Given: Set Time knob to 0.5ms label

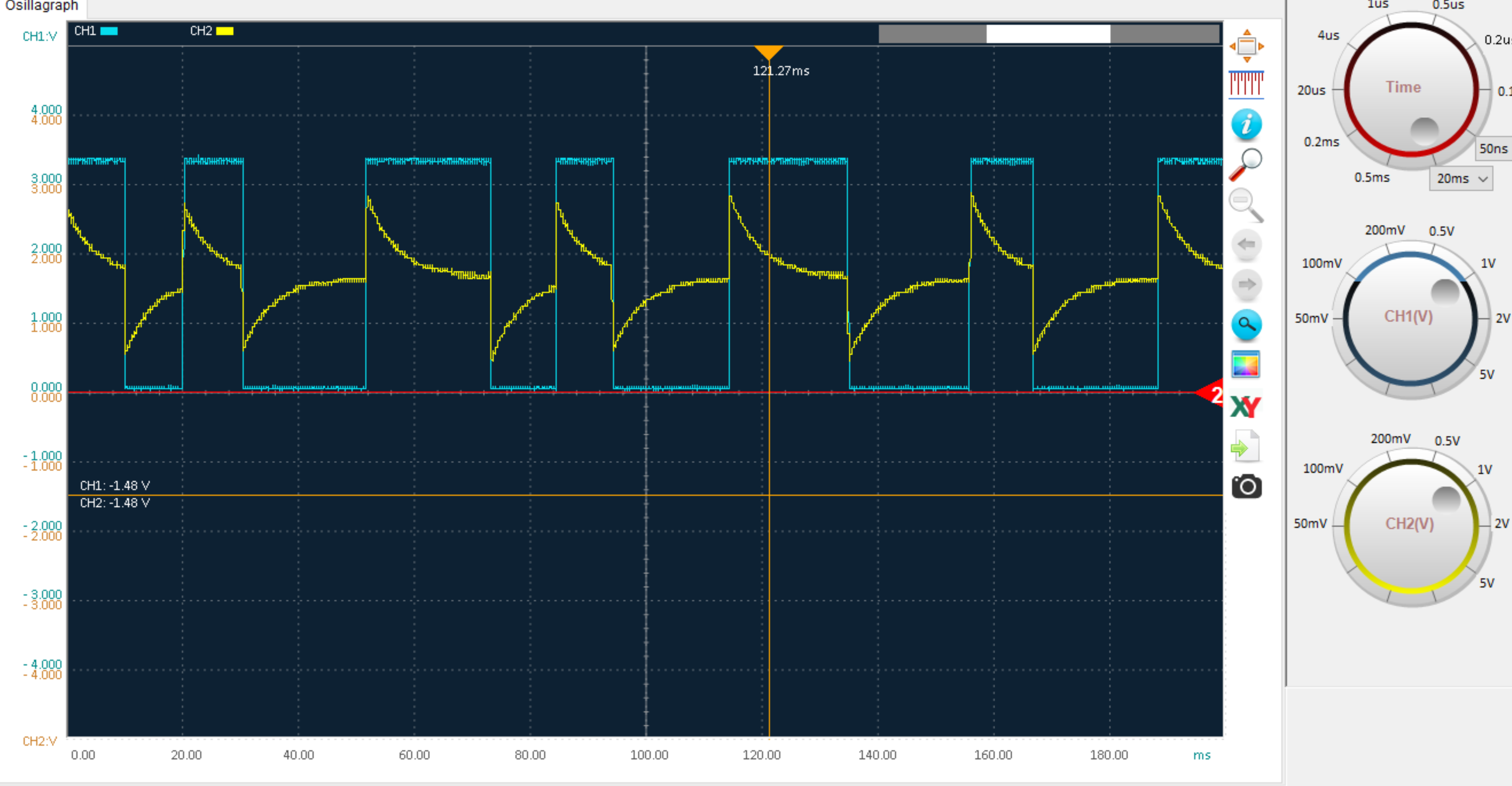Looking at the screenshot, I should 1372,177.
